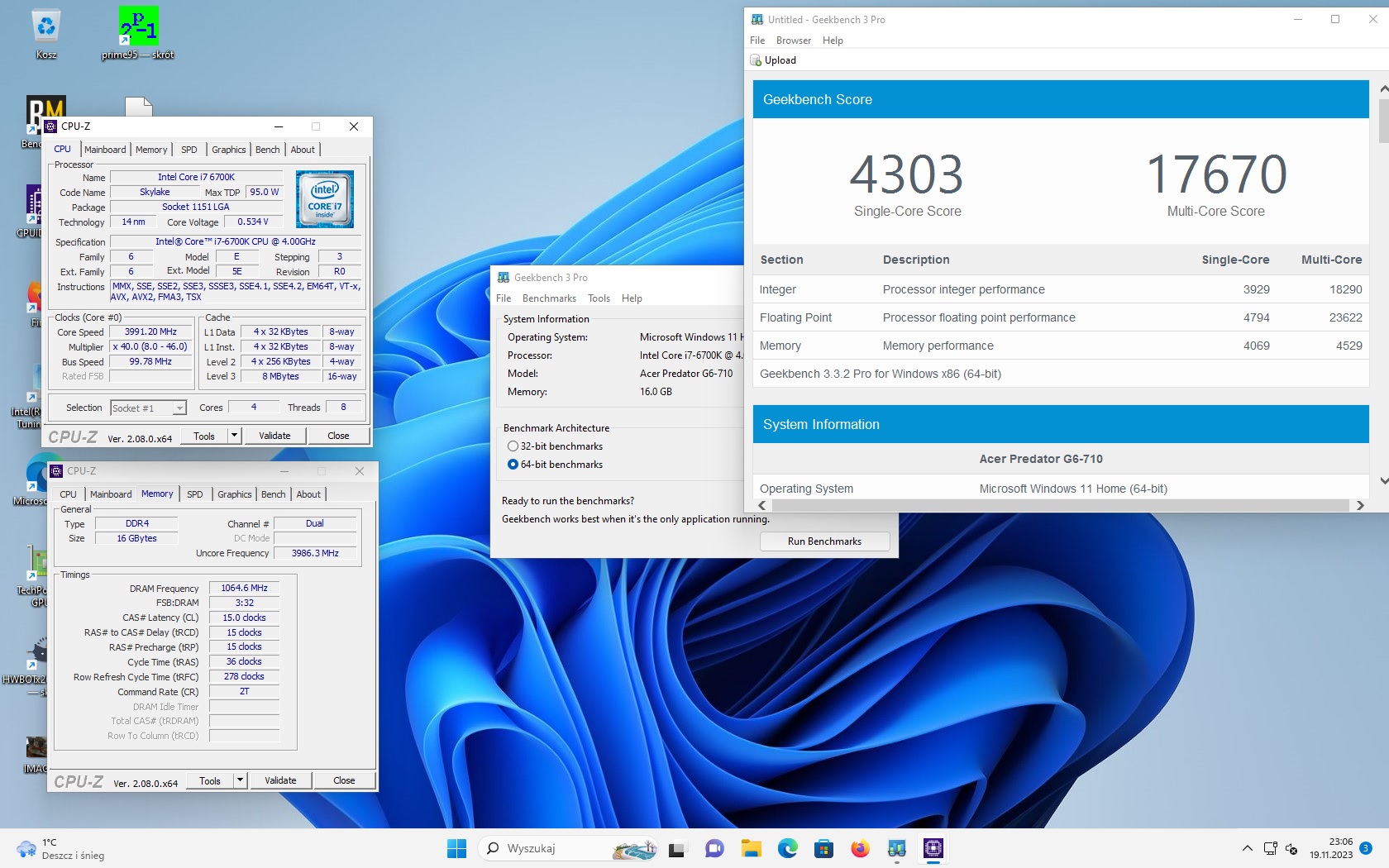The height and width of the screenshot is (868, 1389).
Task: Click the Close button in the top CPU-Z window
Action: point(338,436)
